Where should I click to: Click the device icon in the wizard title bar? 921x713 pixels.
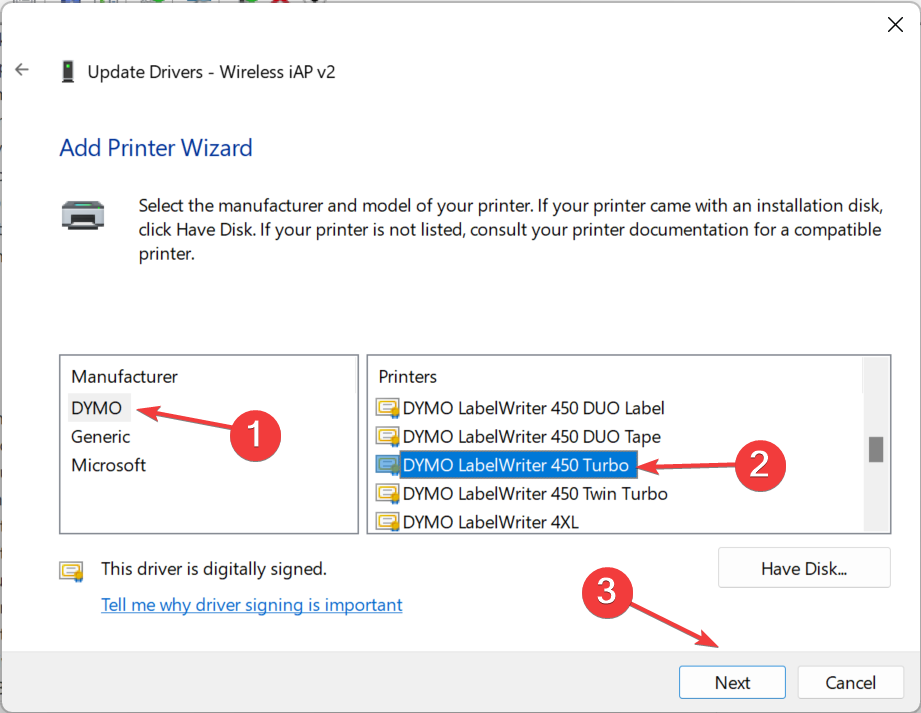66,70
